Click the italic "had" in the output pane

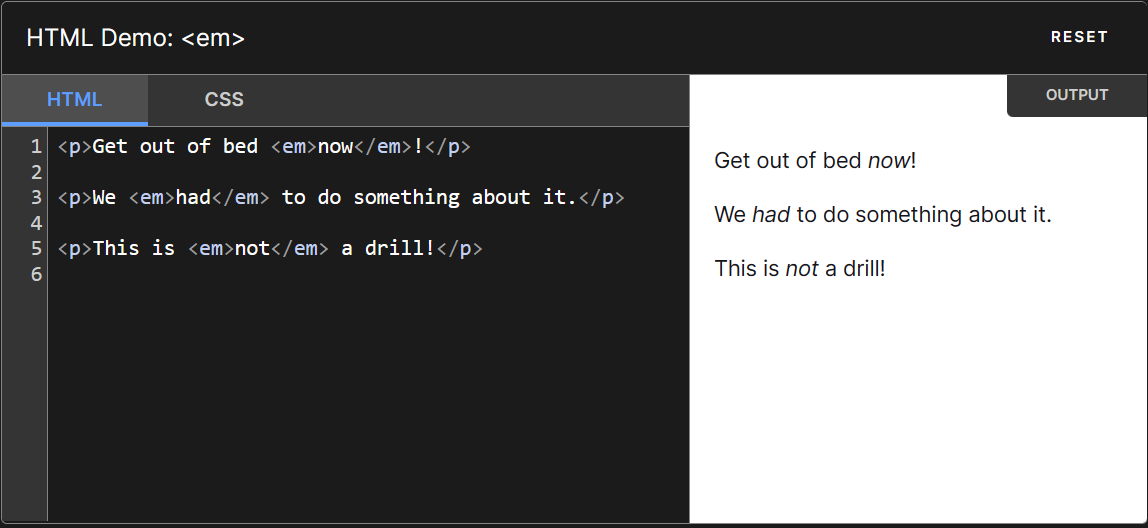(x=771, y=215)
